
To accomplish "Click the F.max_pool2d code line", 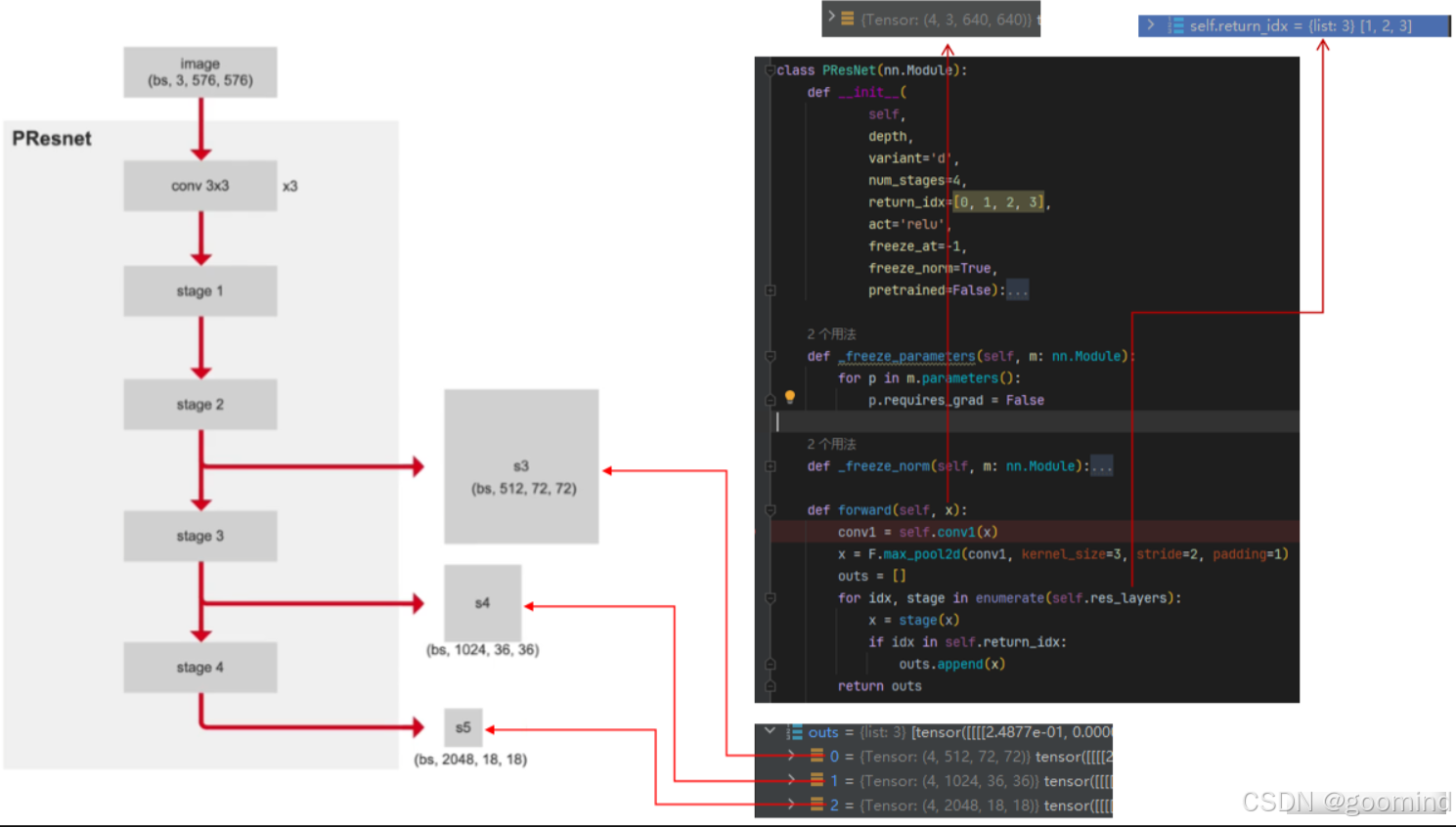I will 1063,554.
